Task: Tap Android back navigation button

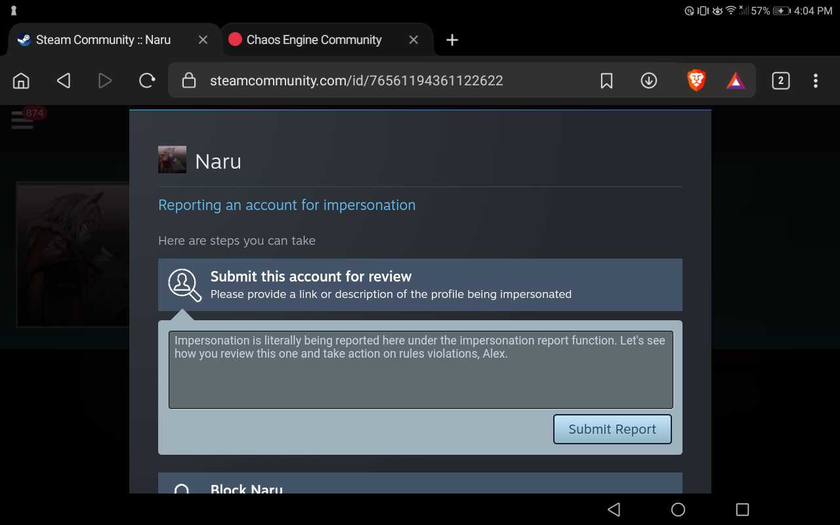Action: coord(614,509)
